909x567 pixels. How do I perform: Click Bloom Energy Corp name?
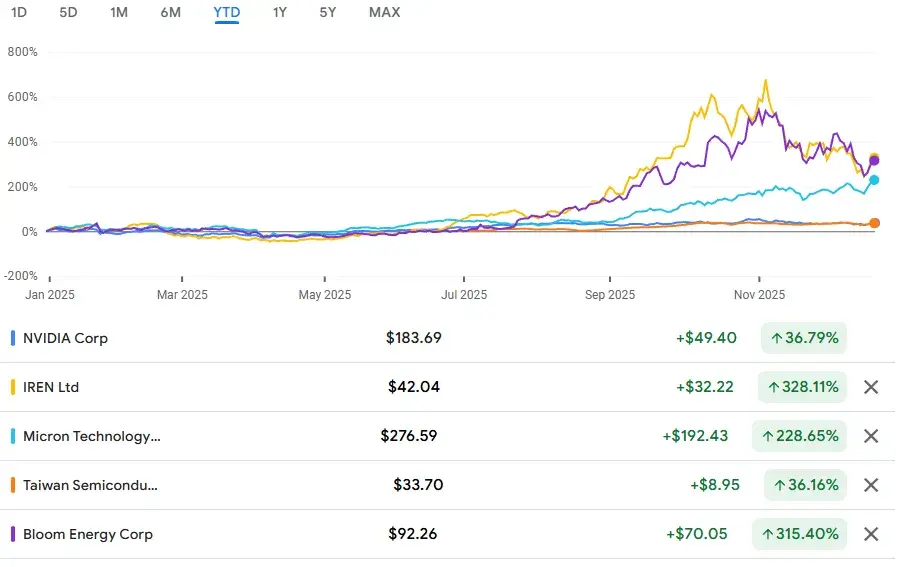pyautogui.click(x=88, y=534)
